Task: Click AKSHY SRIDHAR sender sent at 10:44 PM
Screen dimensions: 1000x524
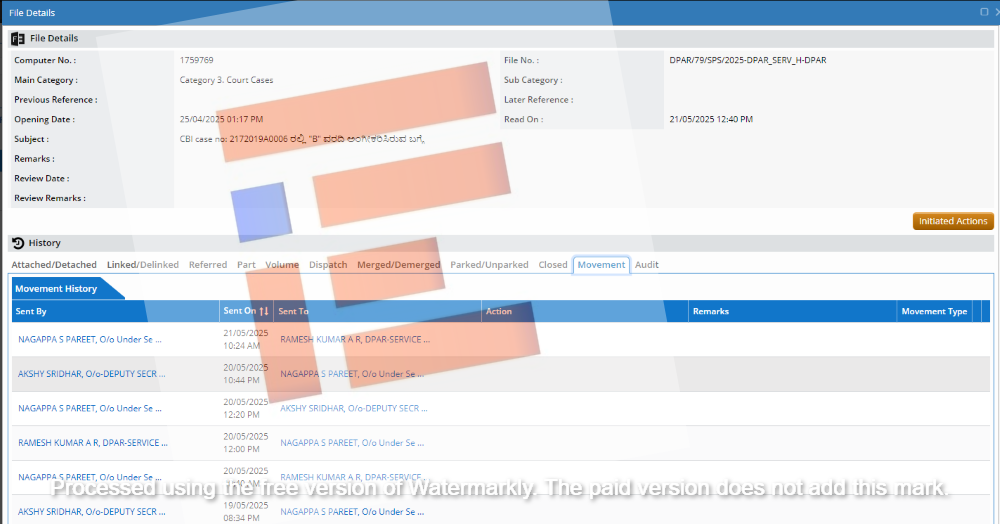Action: [92, 374]
